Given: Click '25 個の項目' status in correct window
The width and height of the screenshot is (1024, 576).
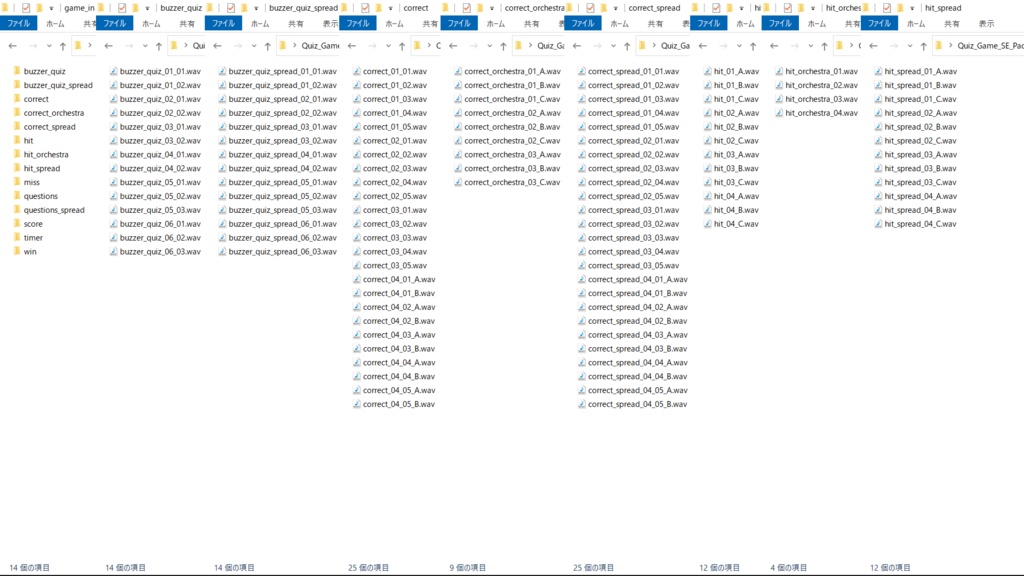Looking at the screenshot, I should 368,568.
